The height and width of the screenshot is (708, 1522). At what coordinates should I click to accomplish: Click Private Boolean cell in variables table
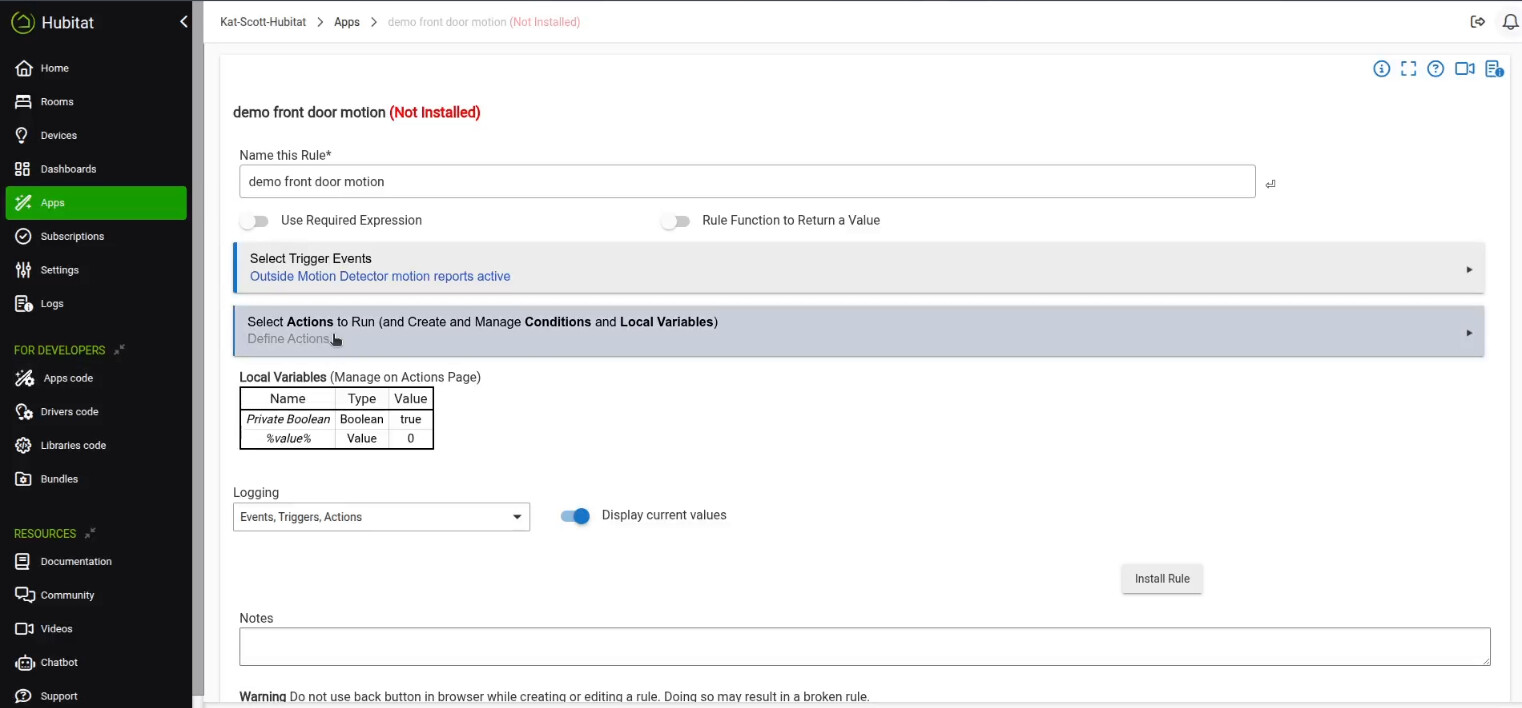pyautogui.click(x=288, y=419)
